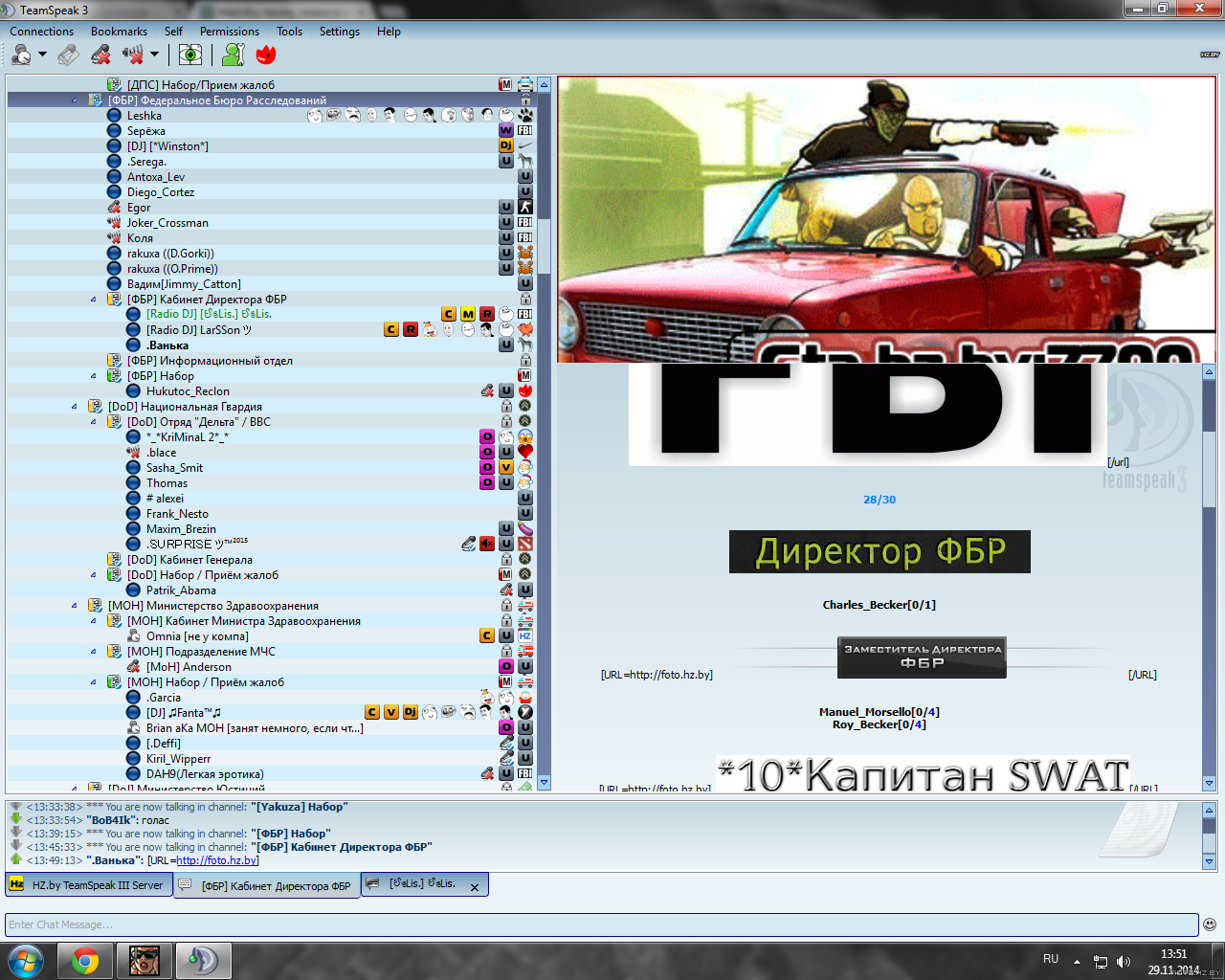1225x980 pixels.
Task: Click the red heart badge in .blace row
Action: pyautogui.click(x=525, y=452)
